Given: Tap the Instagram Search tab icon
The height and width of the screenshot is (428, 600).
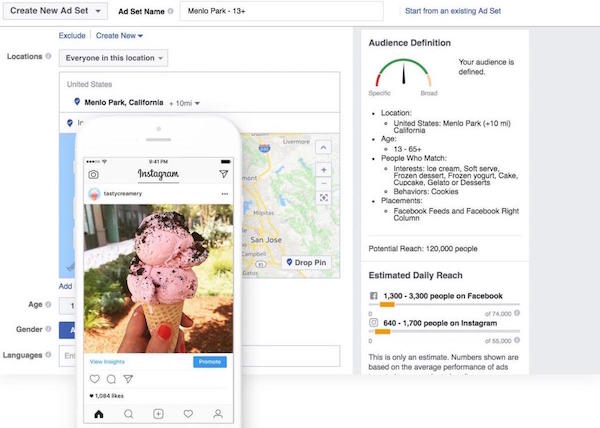Looking at the screenshot, I should click(x=129, y=414).
